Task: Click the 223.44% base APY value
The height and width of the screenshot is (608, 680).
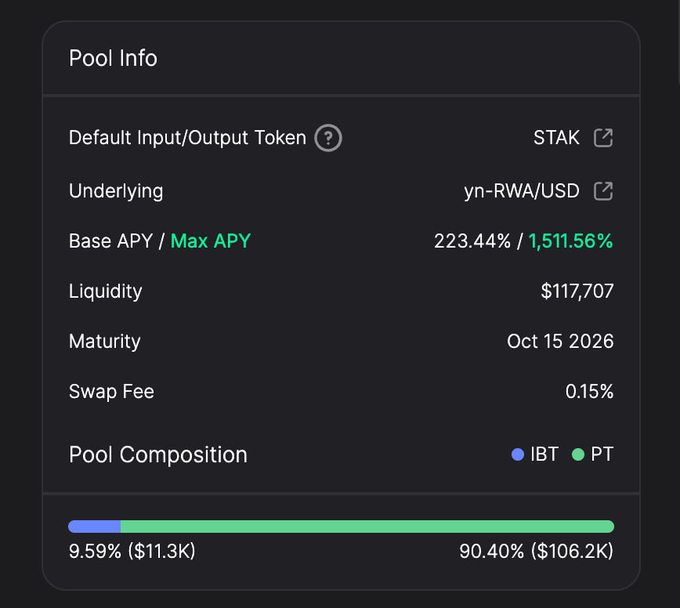Action: coord(471,241)
